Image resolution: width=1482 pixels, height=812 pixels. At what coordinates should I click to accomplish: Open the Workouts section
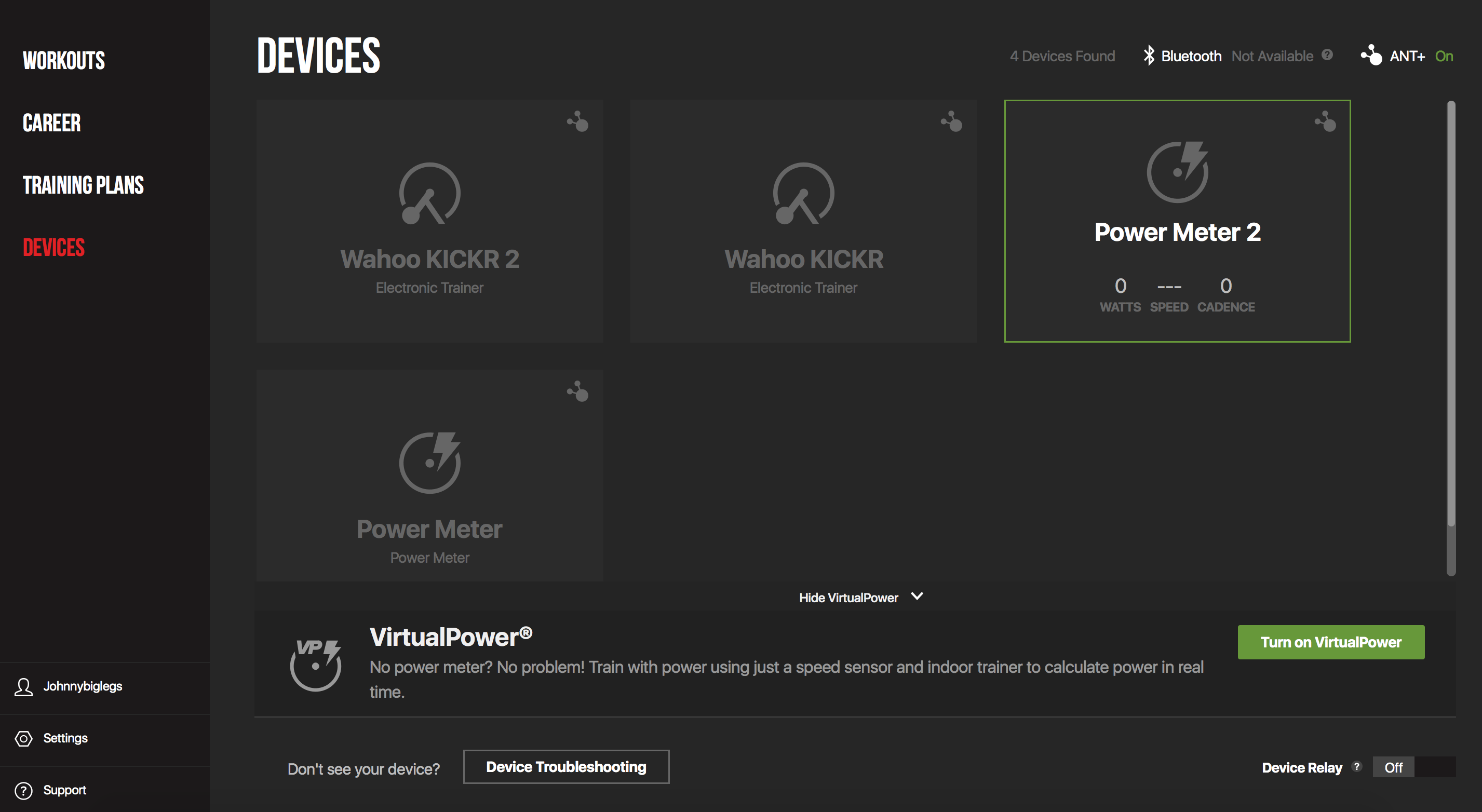[x=64, y=60]
